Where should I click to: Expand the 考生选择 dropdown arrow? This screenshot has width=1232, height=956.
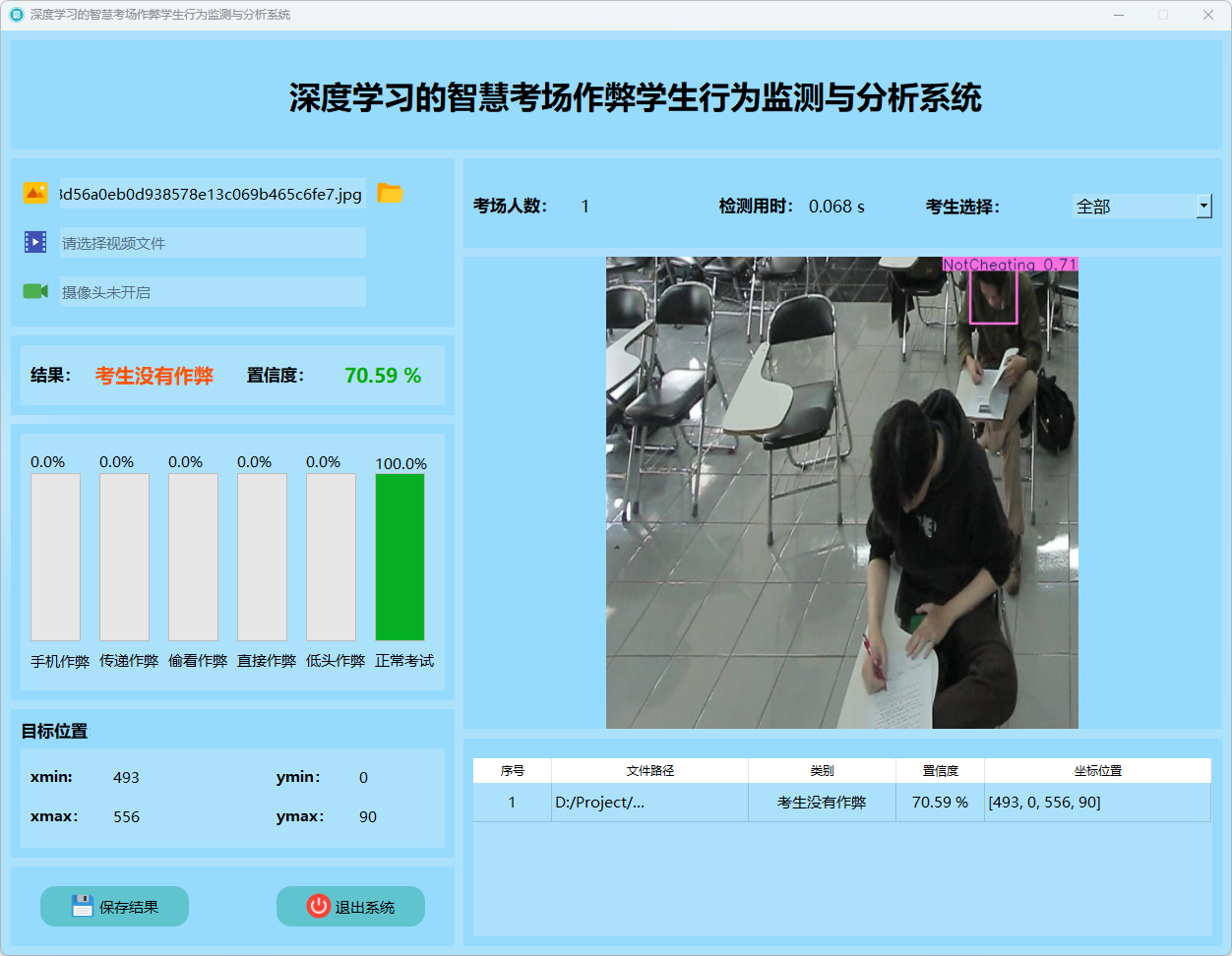(1203, 206)
